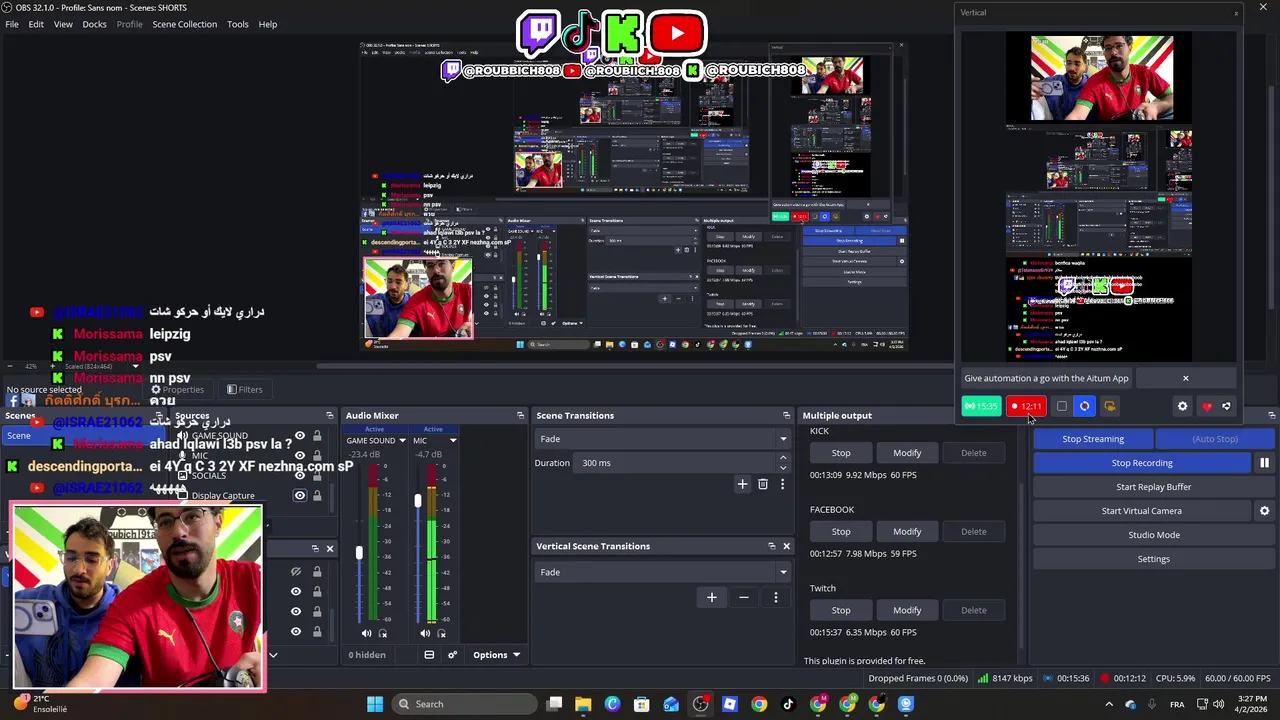Image resolution: width=1280 pixels, height=720 pixels.
Task: Open the File menu
Action: pyautogui.click(x=12, y=24)
